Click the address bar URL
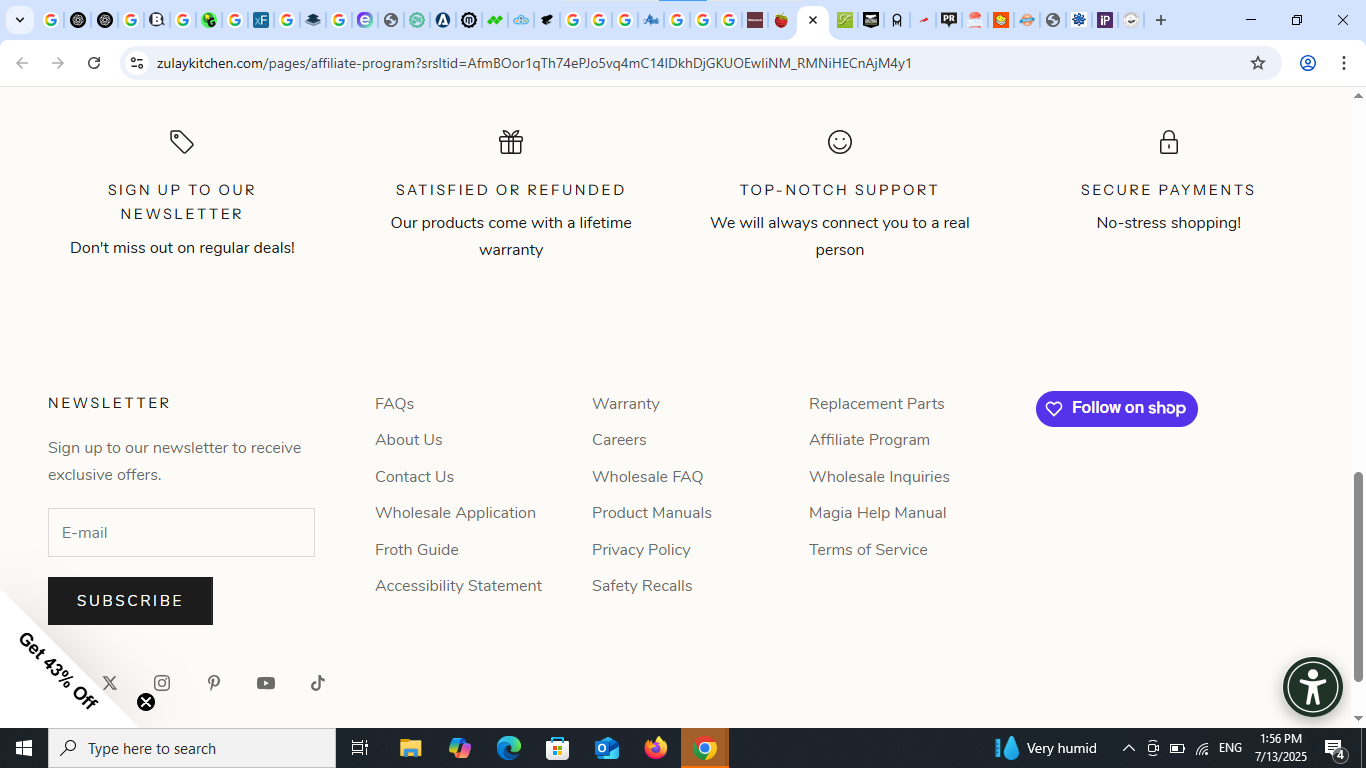This screenshot has width=1366, height=768. (x=534, y=63)
